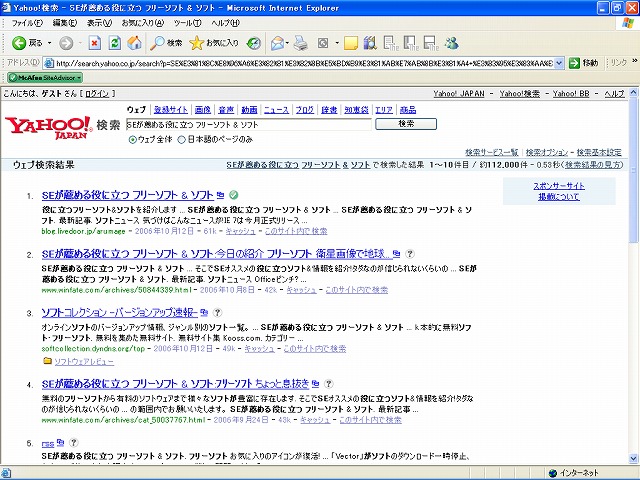640x480 pixels.
Task: Click the screen edit toolbar icon
Action: (x=323, y=43)
